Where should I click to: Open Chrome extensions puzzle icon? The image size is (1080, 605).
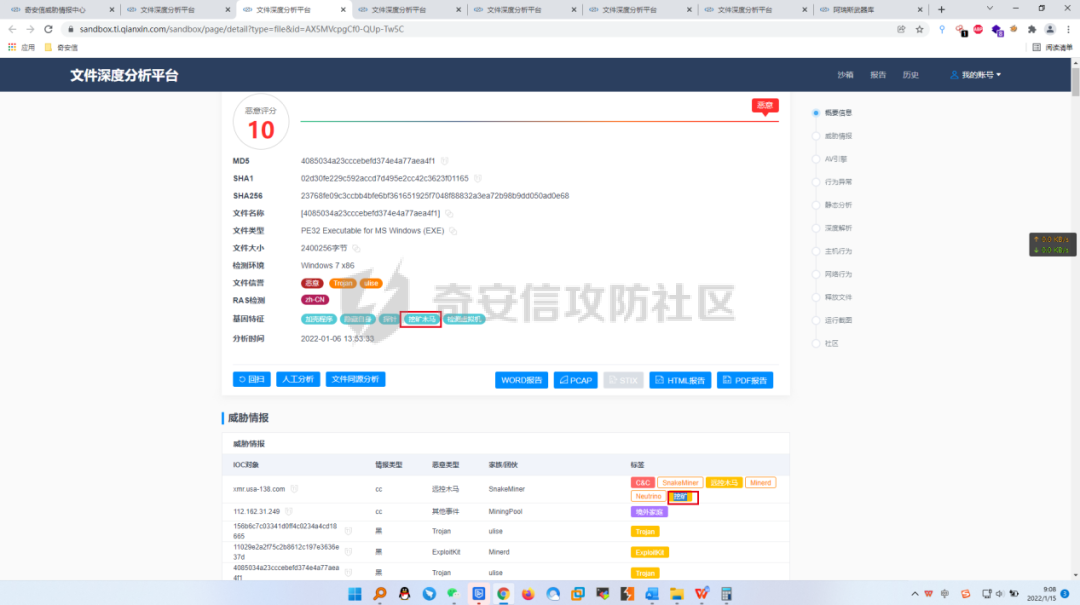click(x=1031, y=29)
